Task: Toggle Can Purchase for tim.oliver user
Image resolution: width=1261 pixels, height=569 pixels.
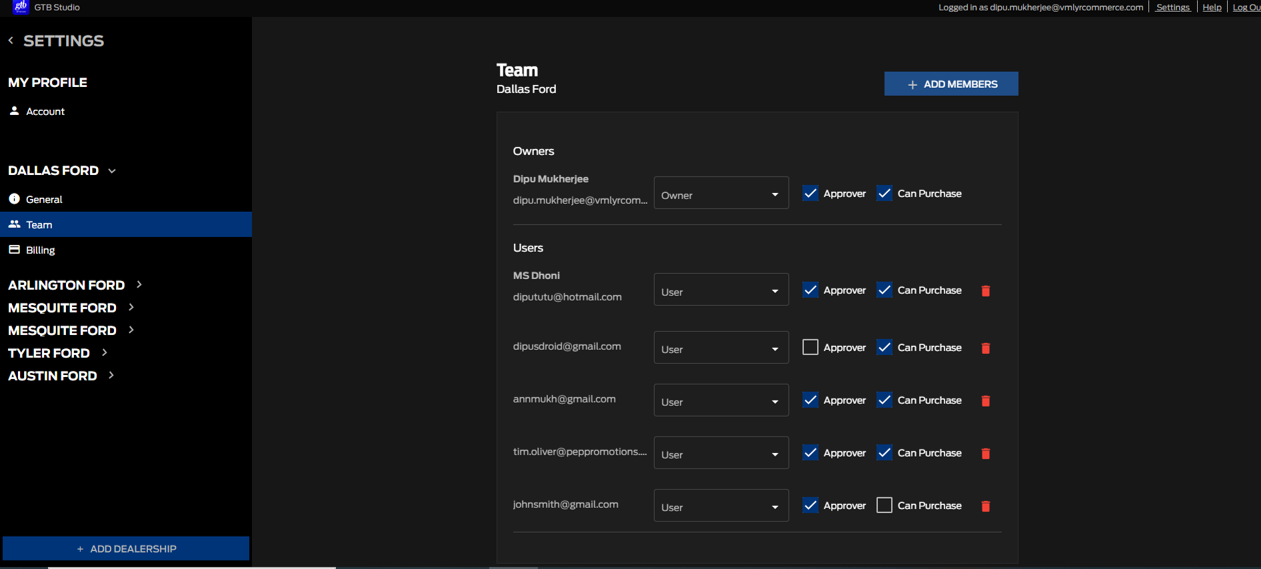Action: pyautogui.click(x=884, y=452)
